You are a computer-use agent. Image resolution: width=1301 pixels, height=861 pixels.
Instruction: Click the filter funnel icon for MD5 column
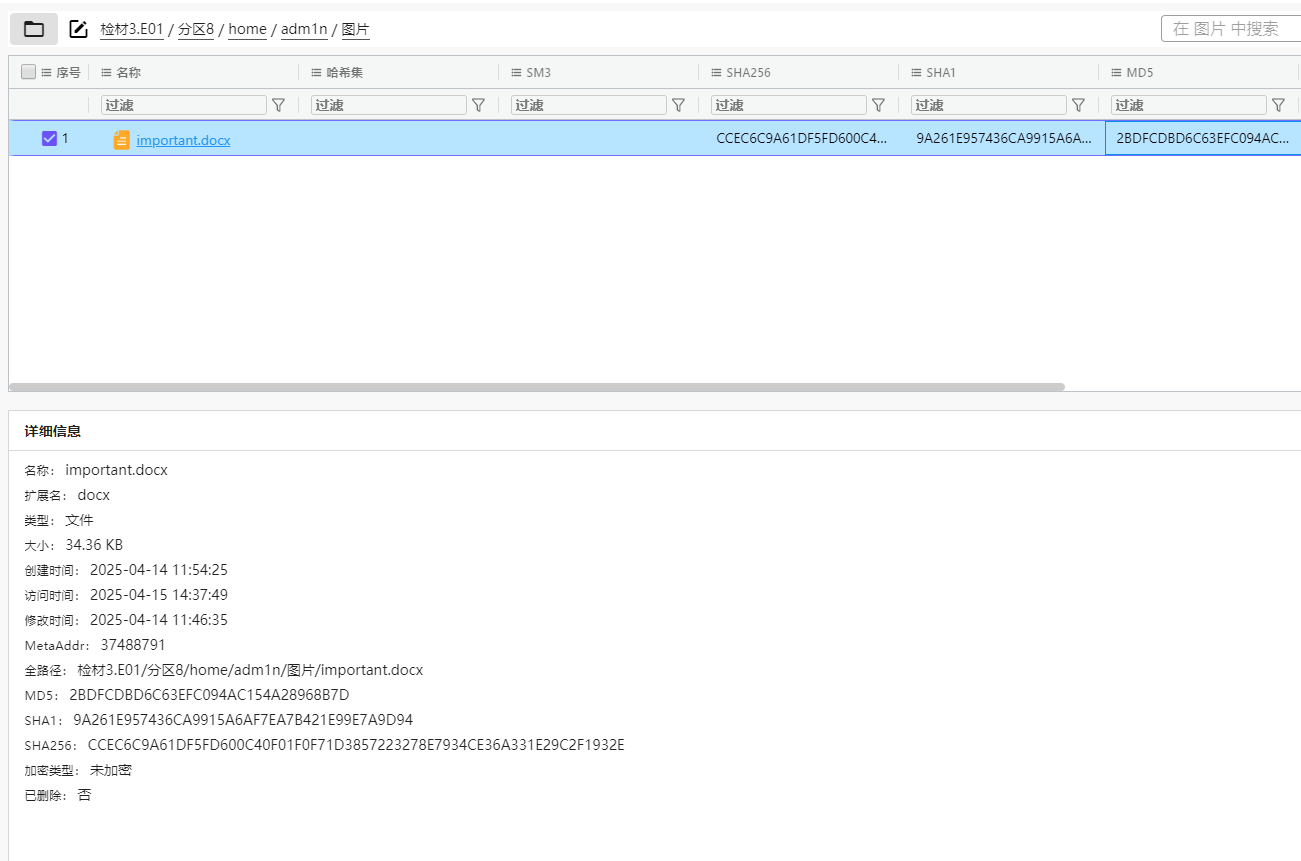pyautogui.click(x=1278, y=105)
